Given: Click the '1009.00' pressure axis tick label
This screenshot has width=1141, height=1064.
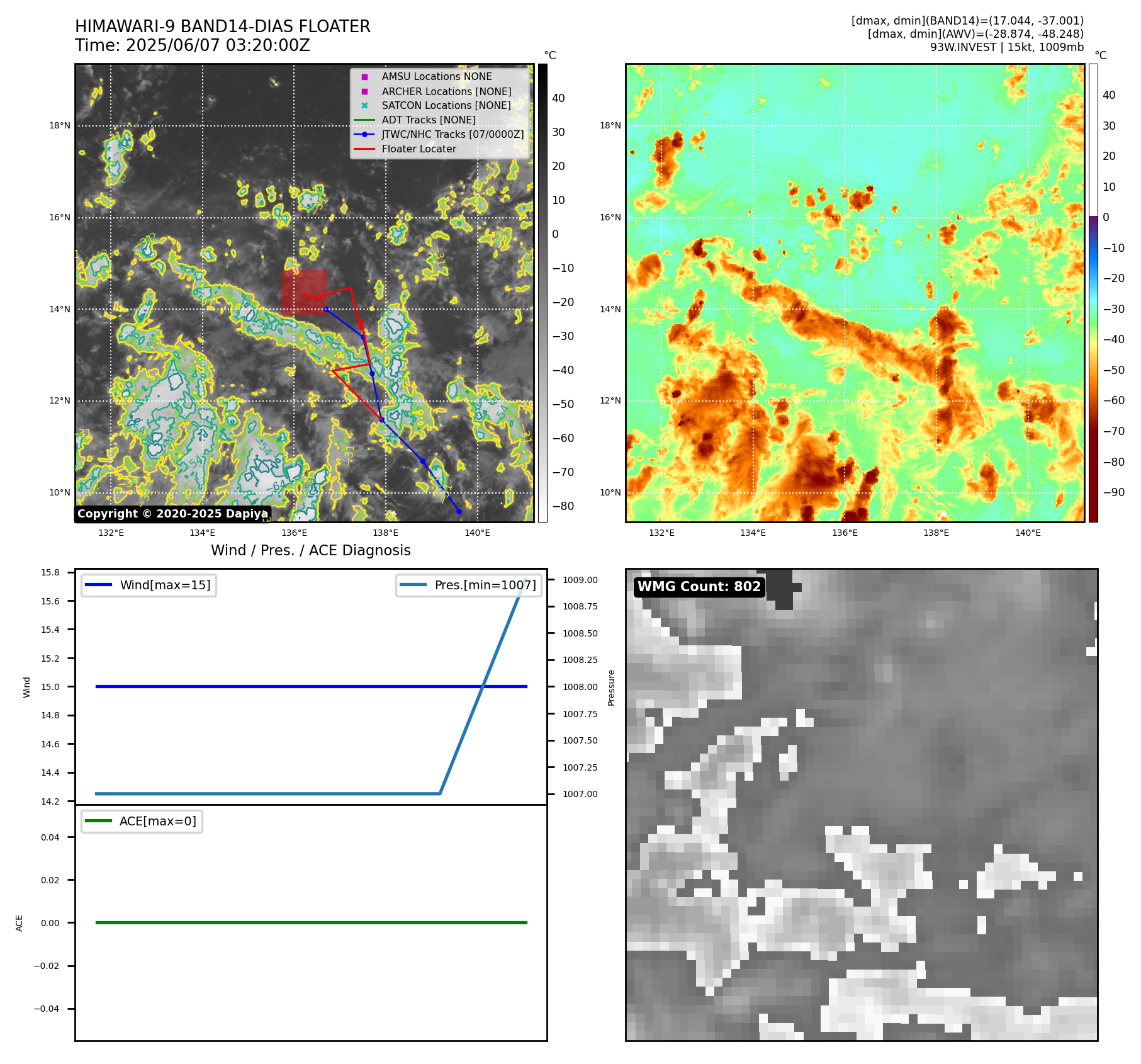Looking at the screenshot, I should (x=580, y=580).
